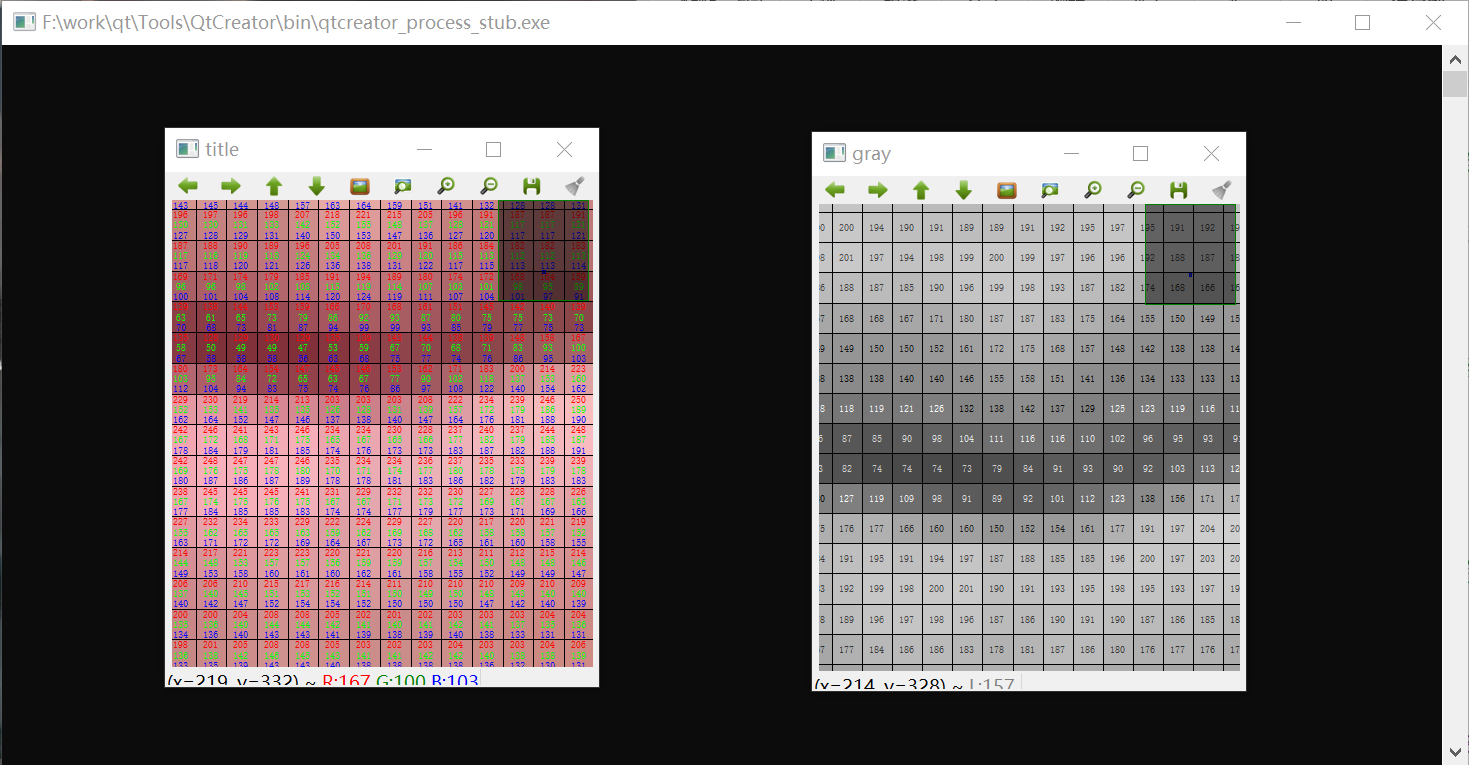Pan left in the gray window
The height and width of the screenshot is (765, 1469).
(835, 190)
